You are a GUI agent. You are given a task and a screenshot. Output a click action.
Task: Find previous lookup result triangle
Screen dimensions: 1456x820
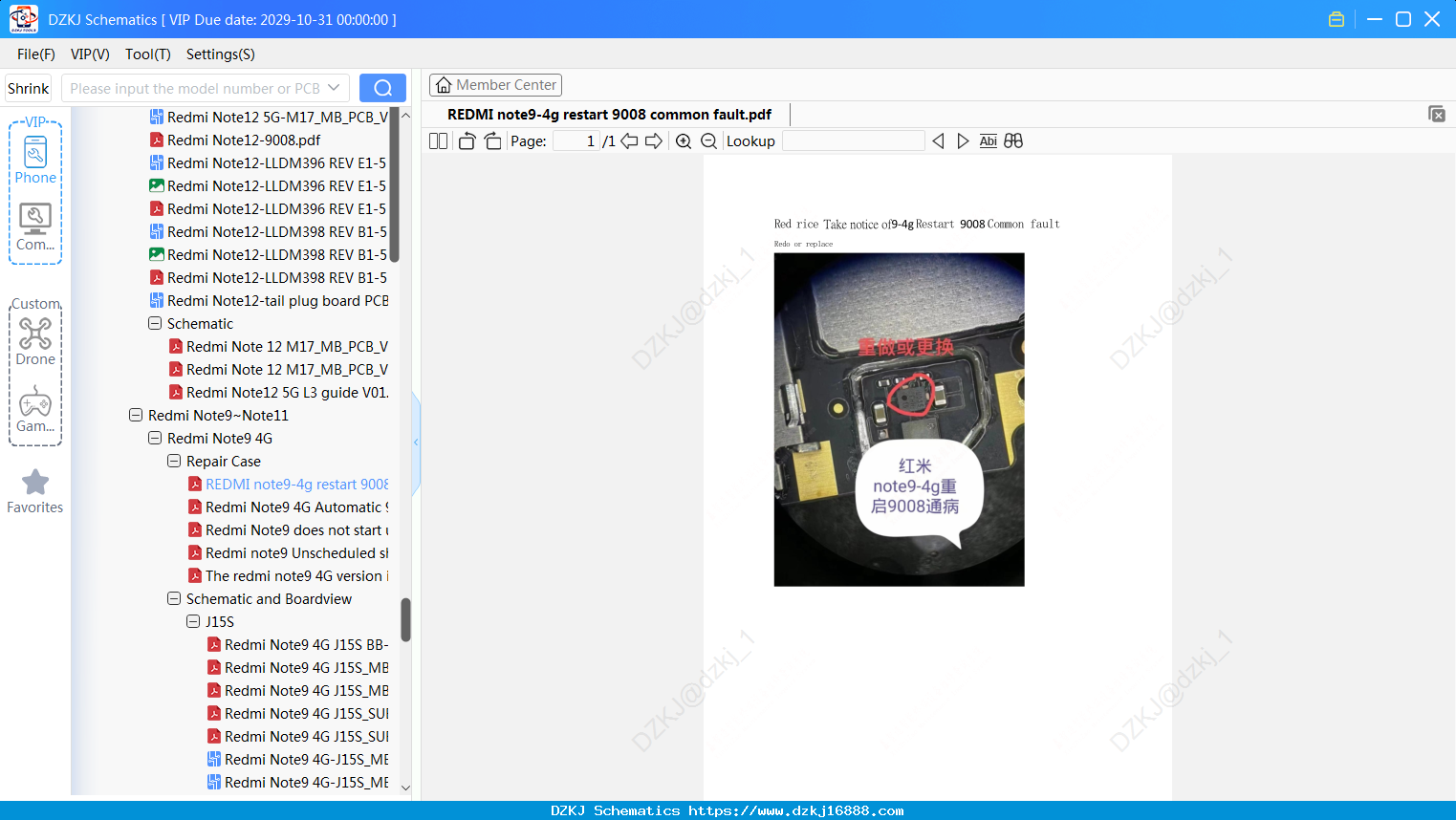(x=938, y=141)
